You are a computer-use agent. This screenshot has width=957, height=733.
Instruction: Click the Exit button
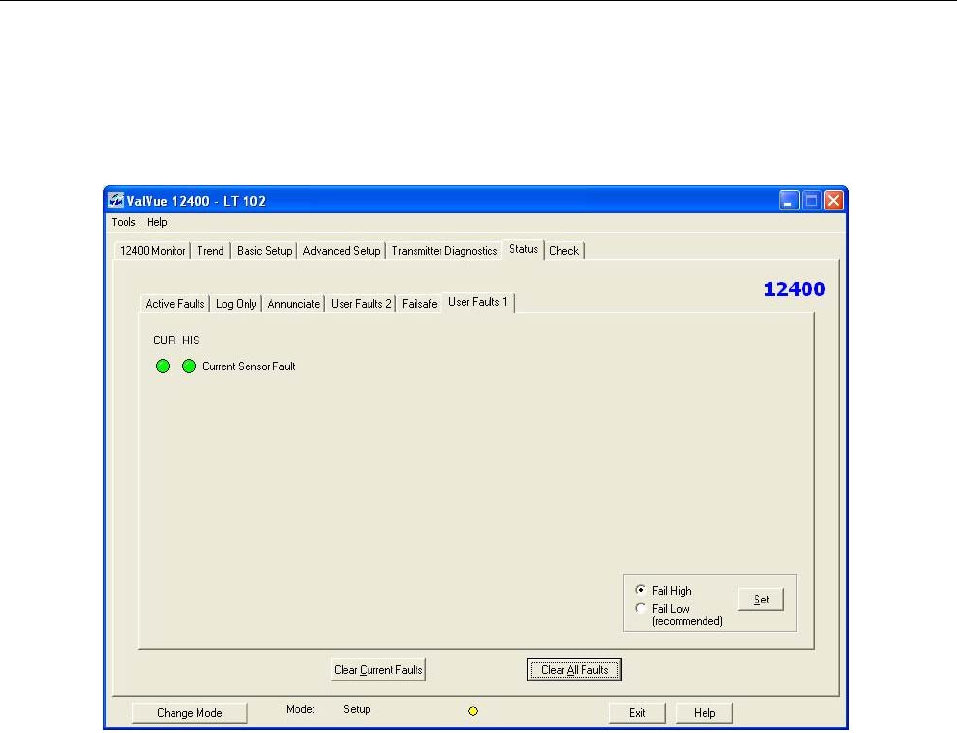click(637, 713)
